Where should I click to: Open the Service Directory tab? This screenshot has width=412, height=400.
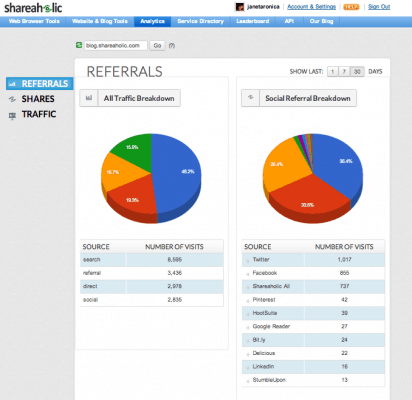(200, 21)
